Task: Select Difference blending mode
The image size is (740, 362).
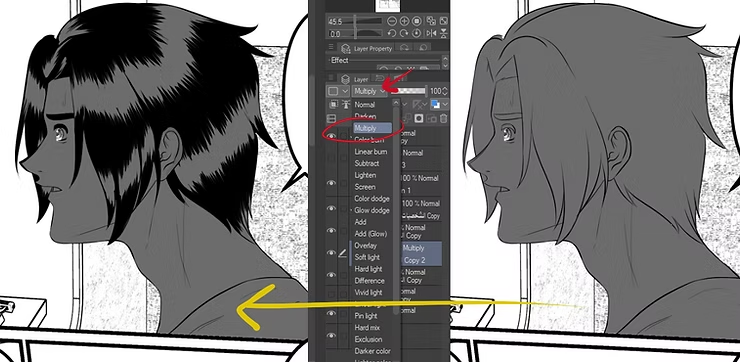Action: coord(370,281)
